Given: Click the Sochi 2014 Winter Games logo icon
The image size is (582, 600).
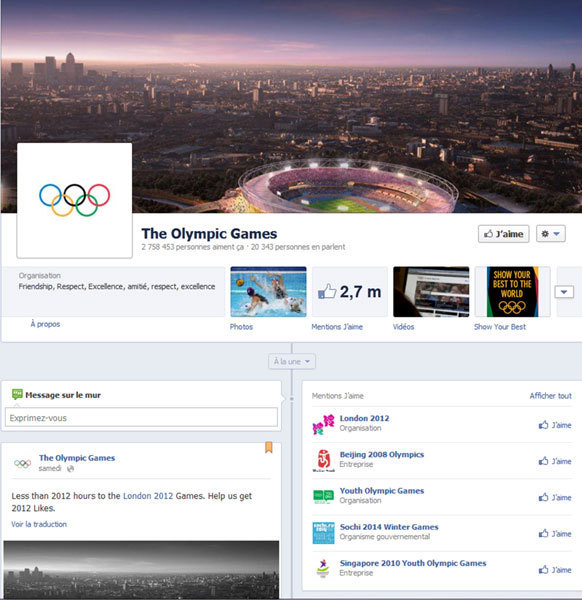Looking at the screenshot, I should 323,533.
